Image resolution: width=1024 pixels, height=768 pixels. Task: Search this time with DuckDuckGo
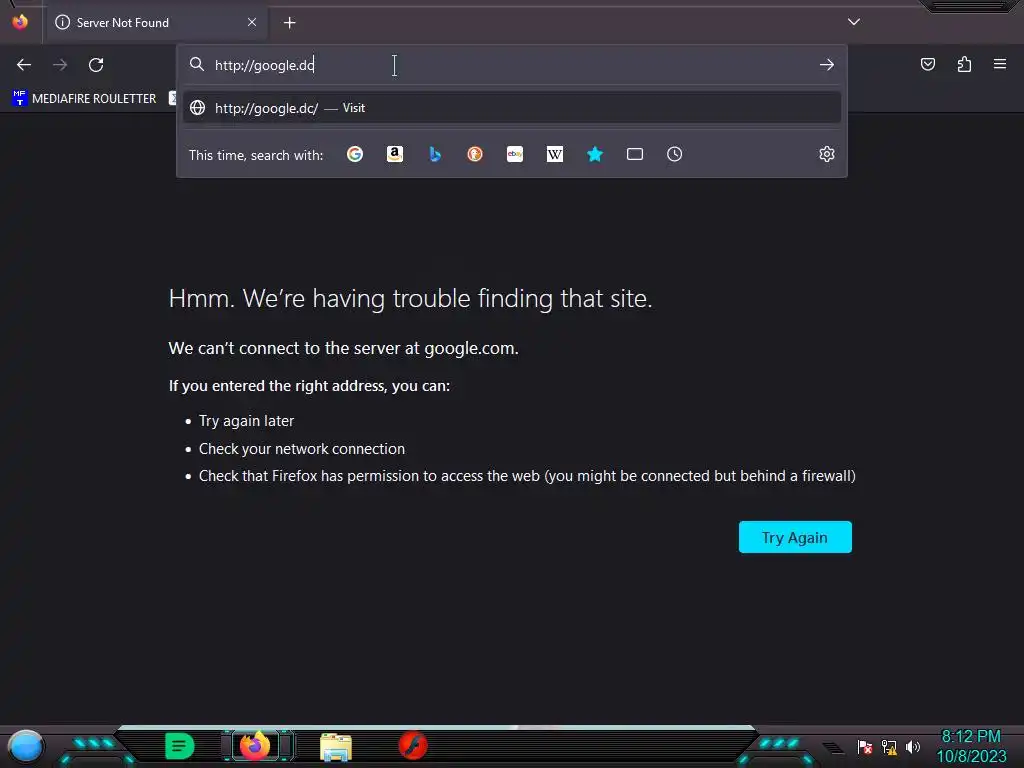click(475, 154)
